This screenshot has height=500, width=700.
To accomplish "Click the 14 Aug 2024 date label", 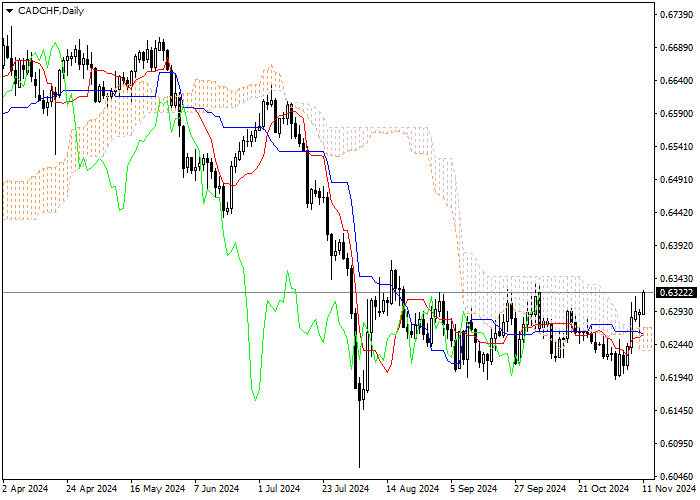I will (413, 489).
